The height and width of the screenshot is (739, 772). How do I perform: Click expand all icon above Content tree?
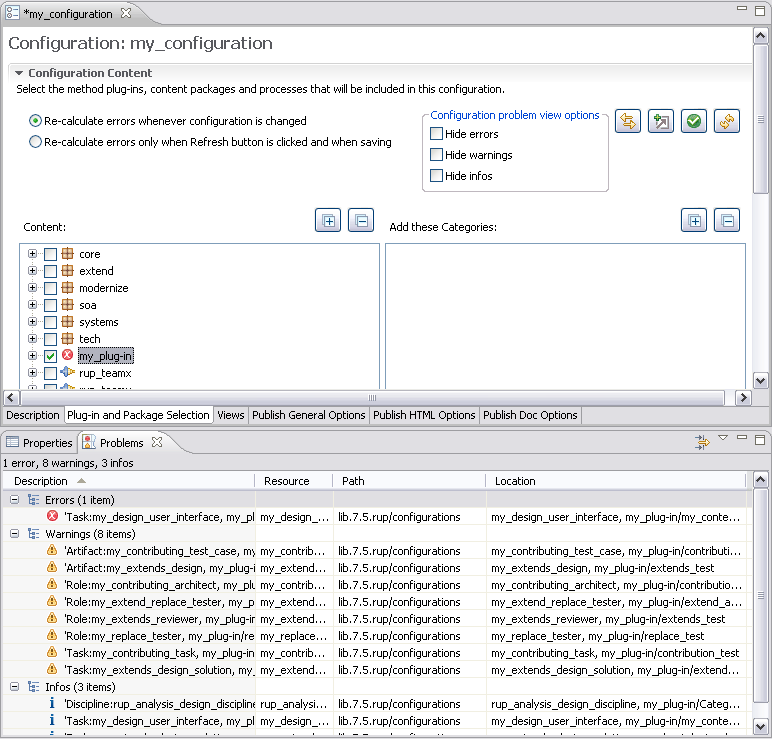click(x=328, y=221)
